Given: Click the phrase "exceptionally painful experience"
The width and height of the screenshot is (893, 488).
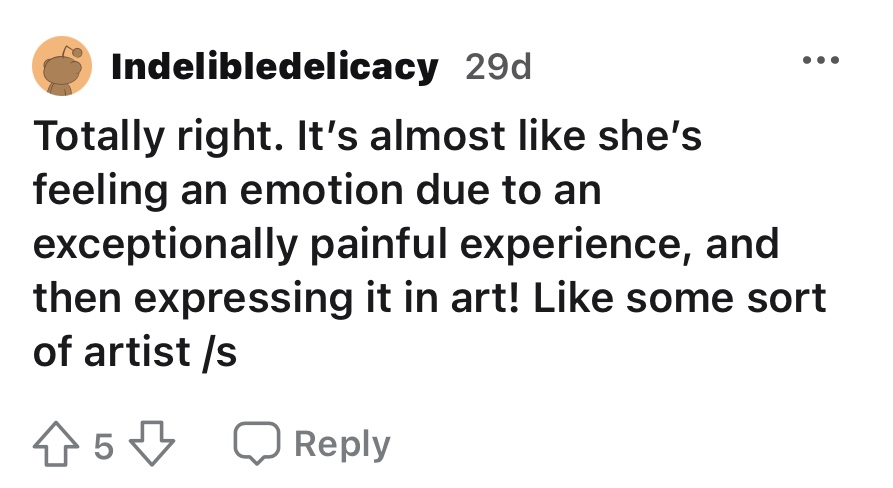Looking at the screenshot, I should (x=356, y=245).
